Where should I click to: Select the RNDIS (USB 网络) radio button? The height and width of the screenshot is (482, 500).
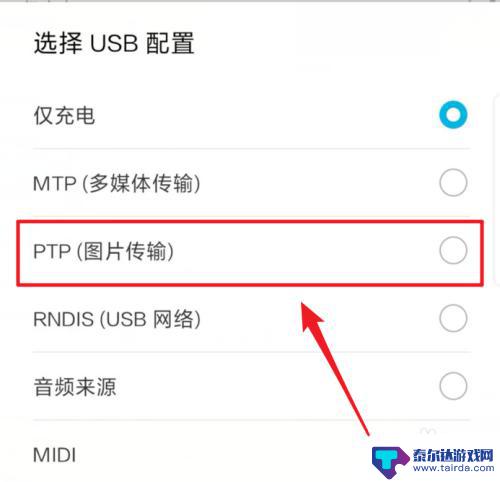(453, 318)
